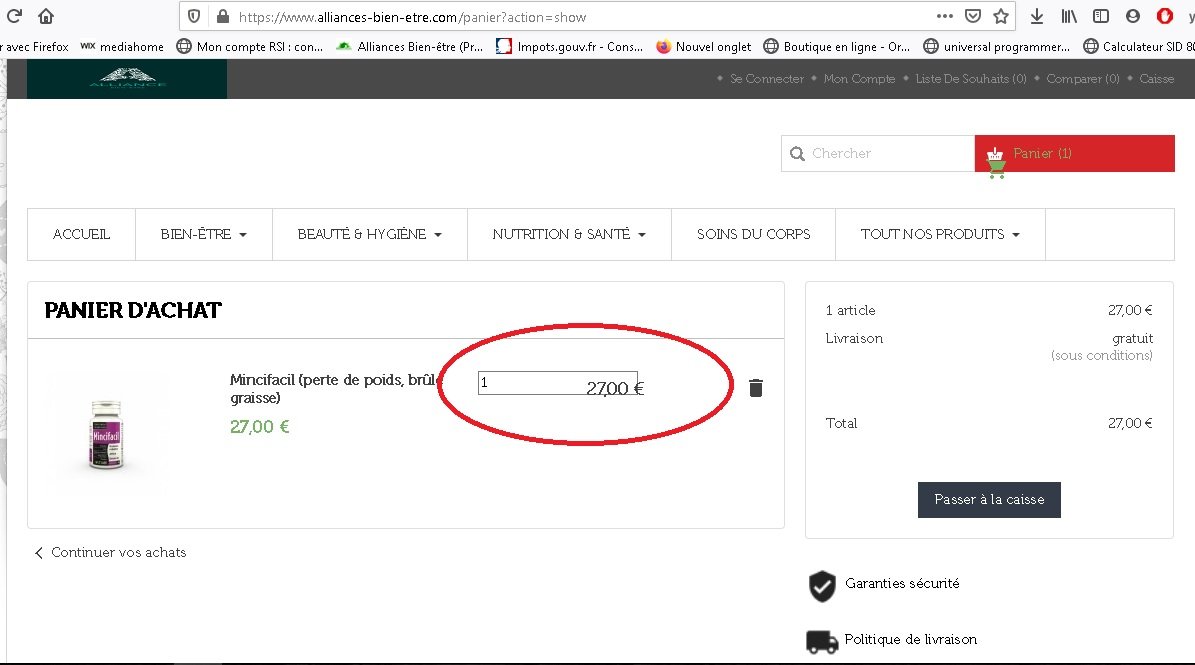Click Continuer vos achats link

click(x=118, y=553)
